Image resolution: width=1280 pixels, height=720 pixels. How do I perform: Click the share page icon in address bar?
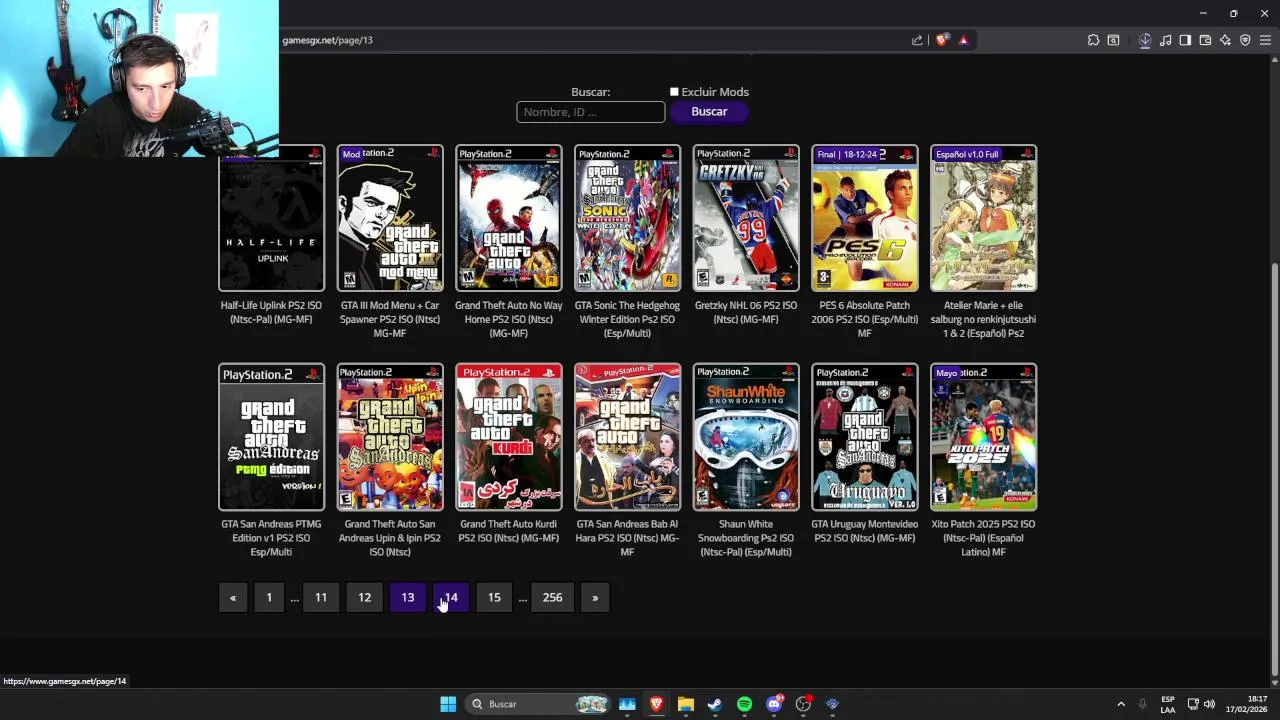(917, 40)
